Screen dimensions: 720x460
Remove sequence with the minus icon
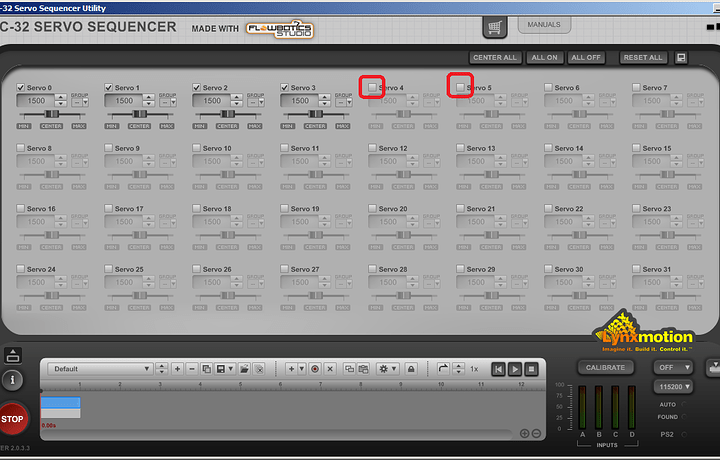pos(192,369)
